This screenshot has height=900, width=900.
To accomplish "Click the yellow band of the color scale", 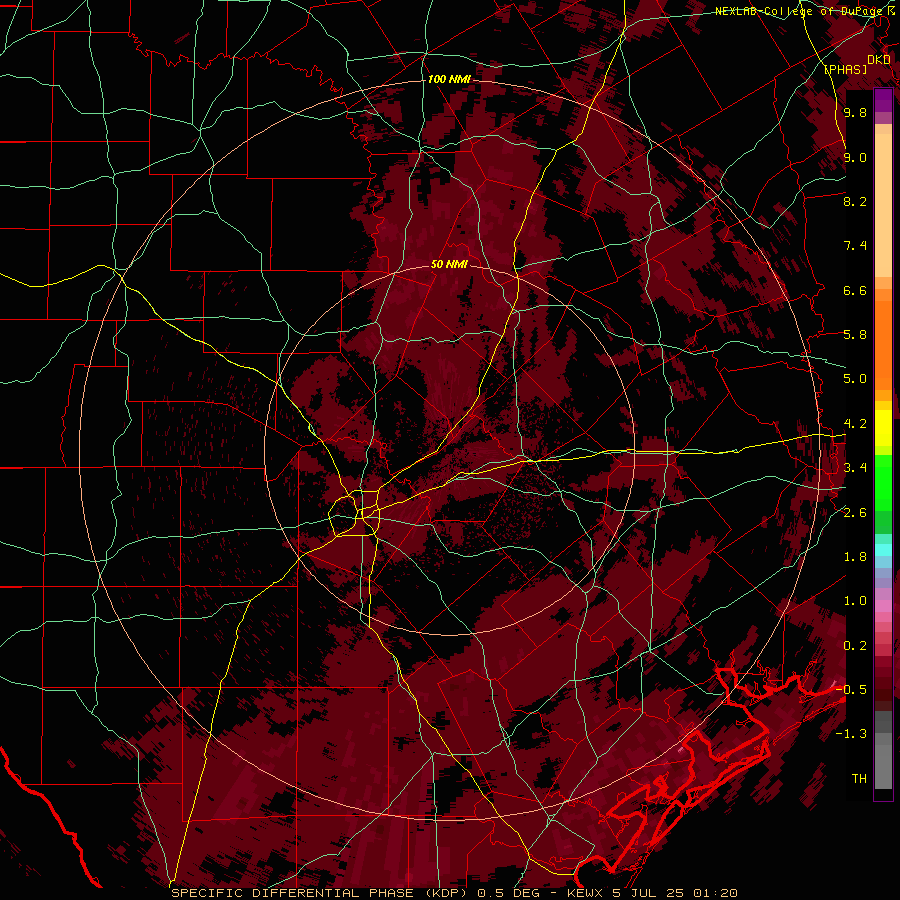I will (x=883, y=428).
